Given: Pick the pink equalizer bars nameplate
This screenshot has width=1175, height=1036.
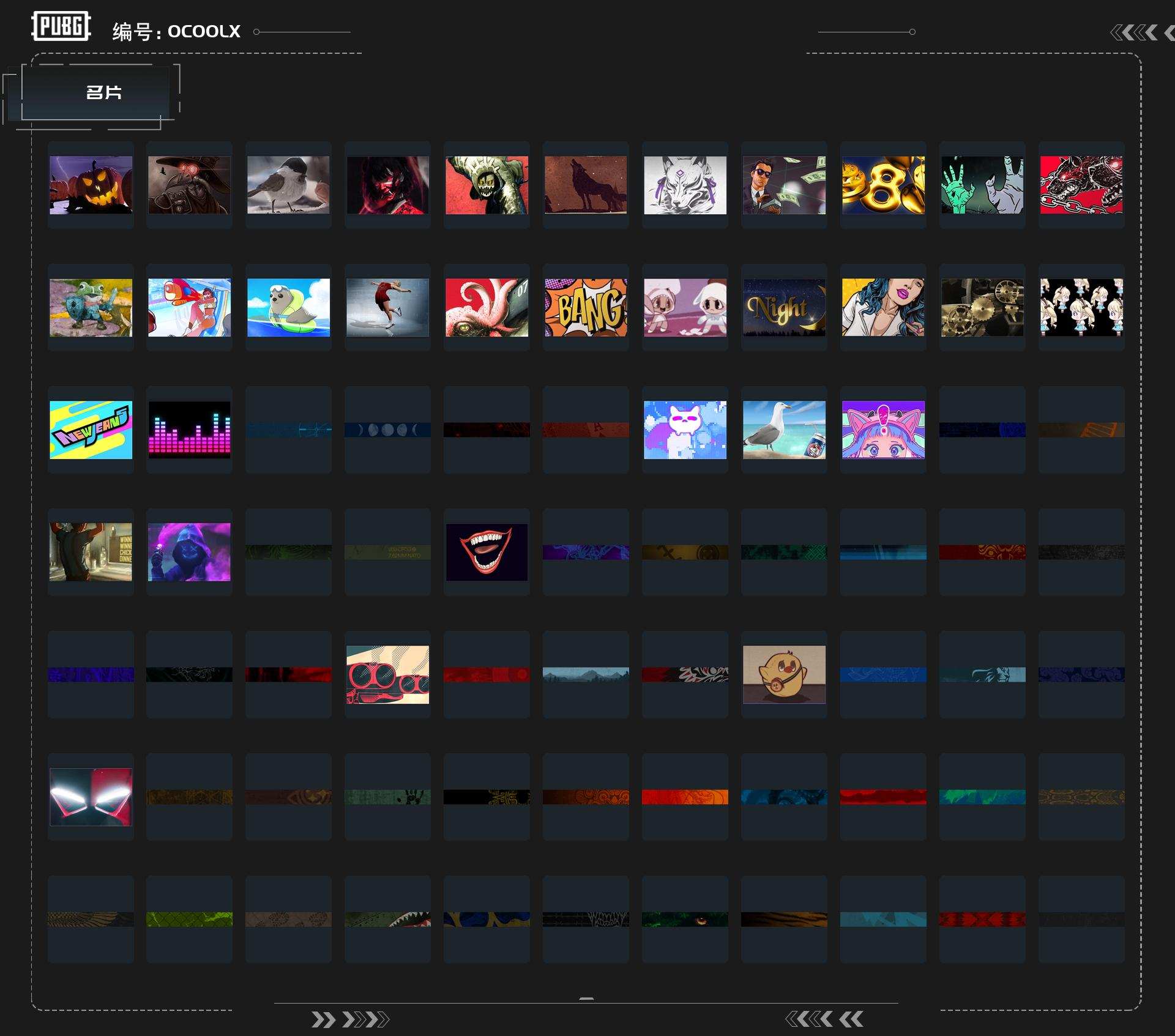Looking at the screenshot, I should tap(189, 430).
